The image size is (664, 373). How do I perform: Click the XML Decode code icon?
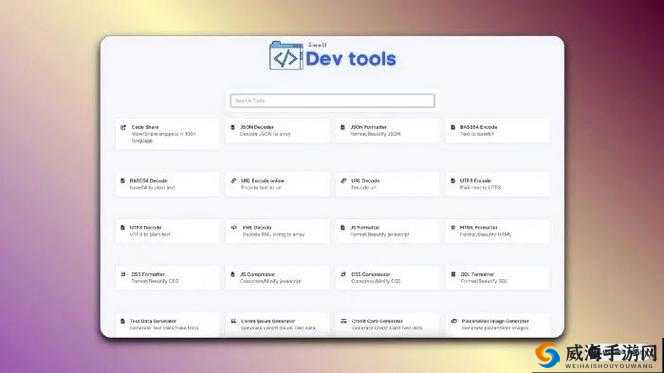pyautogui.click(x=234, y=228)
